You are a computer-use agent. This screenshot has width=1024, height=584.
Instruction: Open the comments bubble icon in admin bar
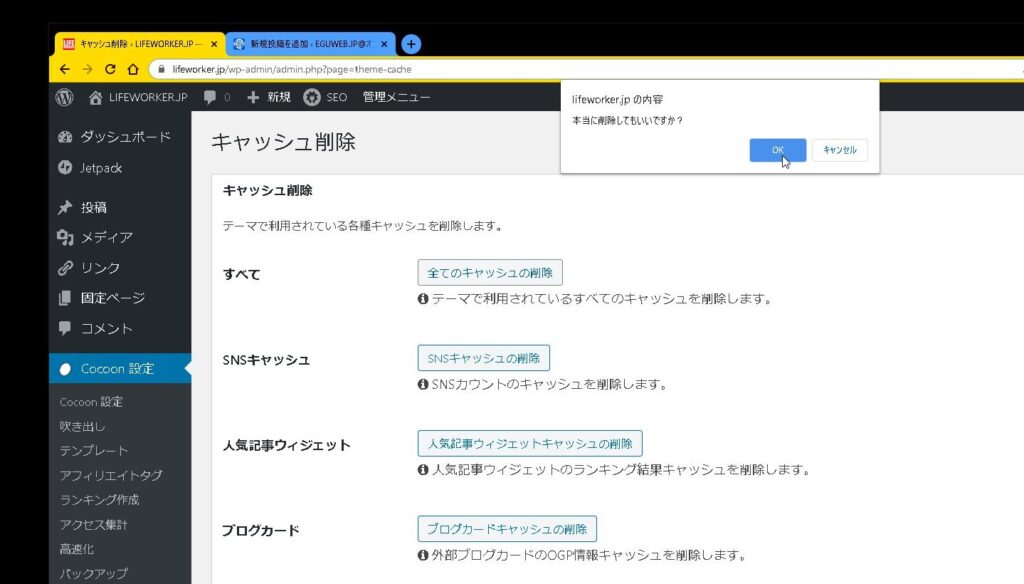tap(210, 97)
